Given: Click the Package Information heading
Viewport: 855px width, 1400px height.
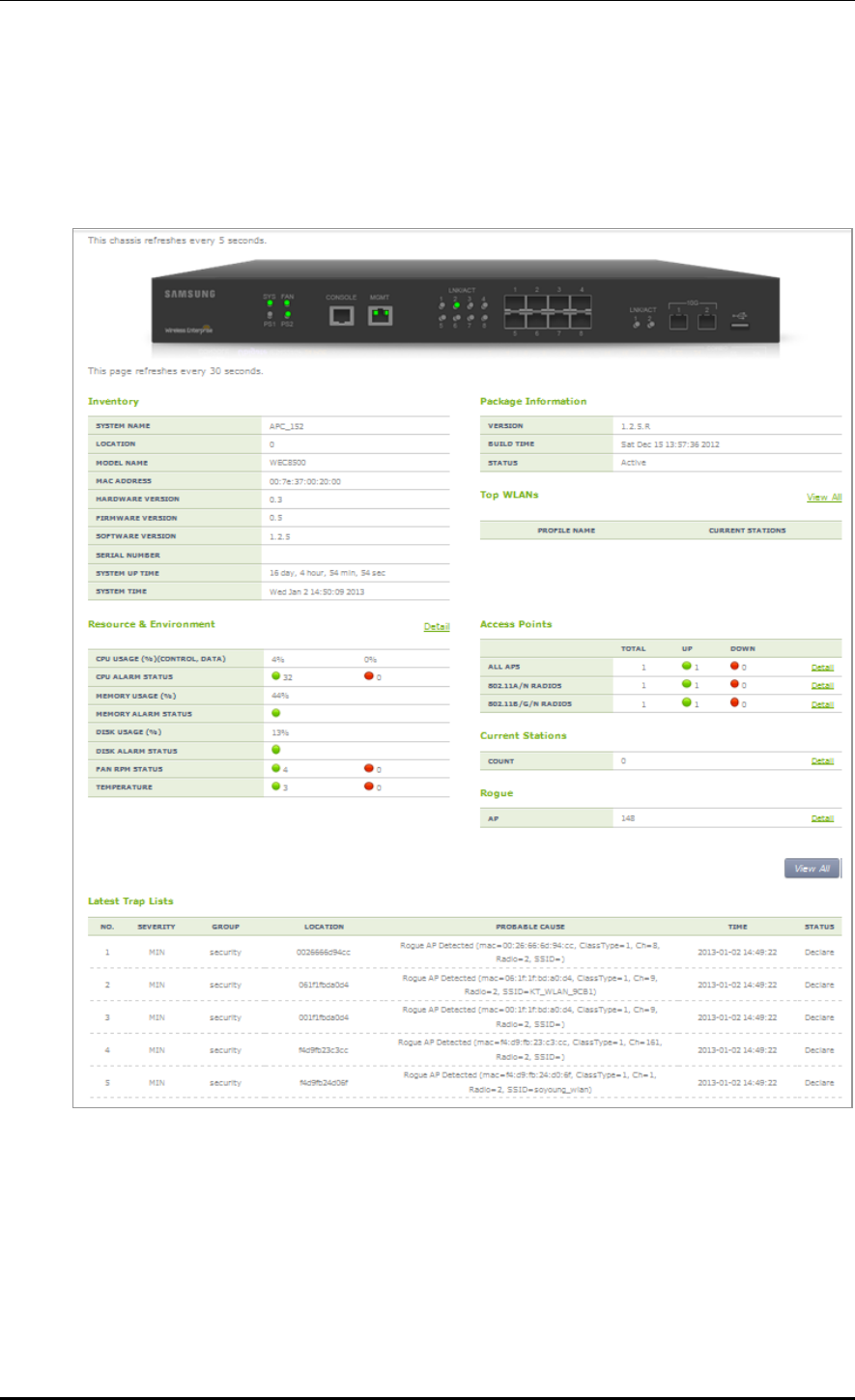Looking at the screenshot, I should [x=533, y=401].
